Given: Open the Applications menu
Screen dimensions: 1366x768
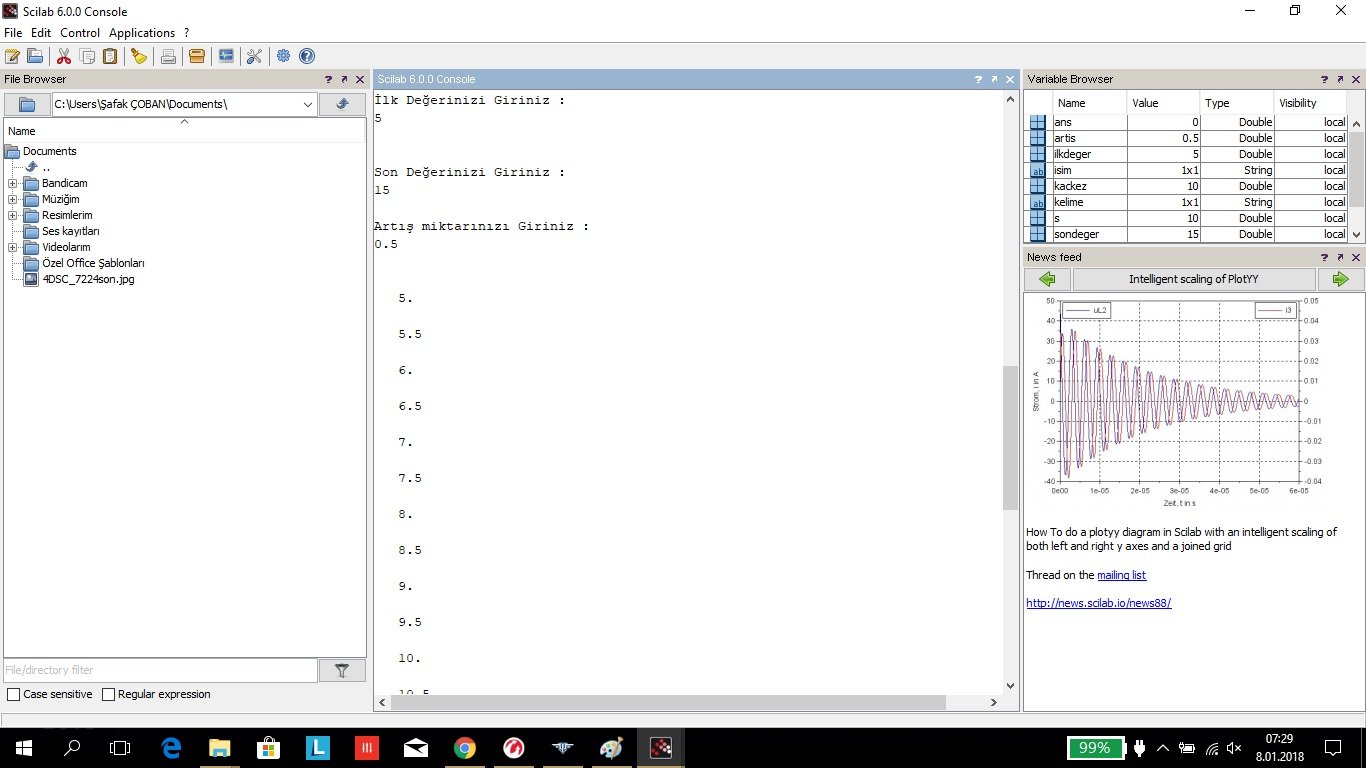Looking at the screenshot, I should point(142,33).
